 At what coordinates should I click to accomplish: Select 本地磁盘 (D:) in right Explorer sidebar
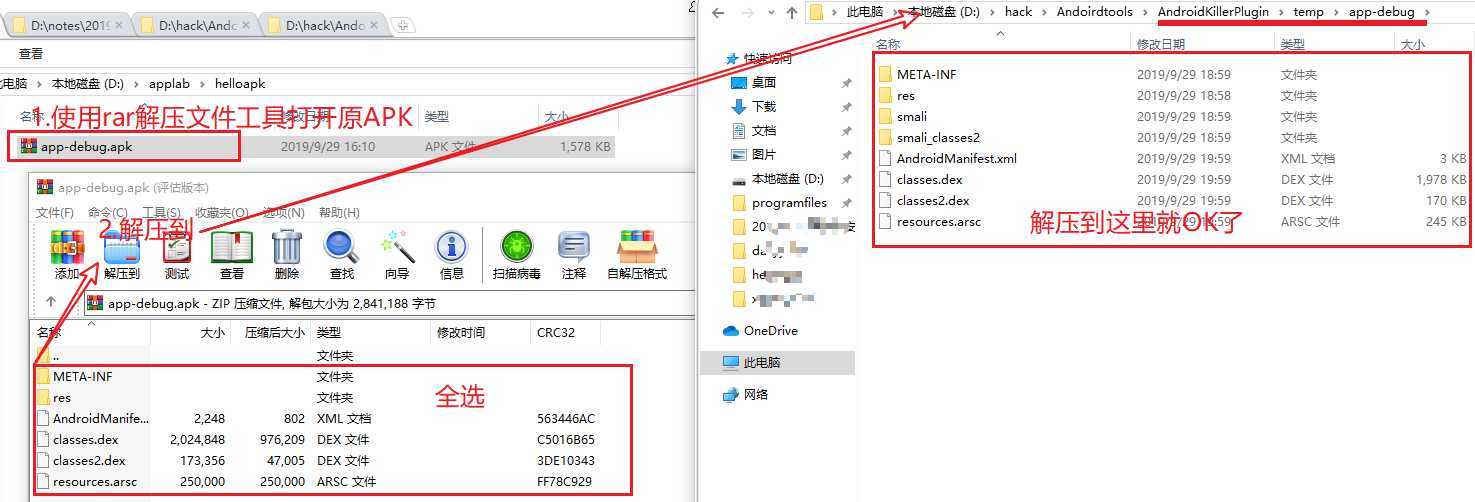788,178
